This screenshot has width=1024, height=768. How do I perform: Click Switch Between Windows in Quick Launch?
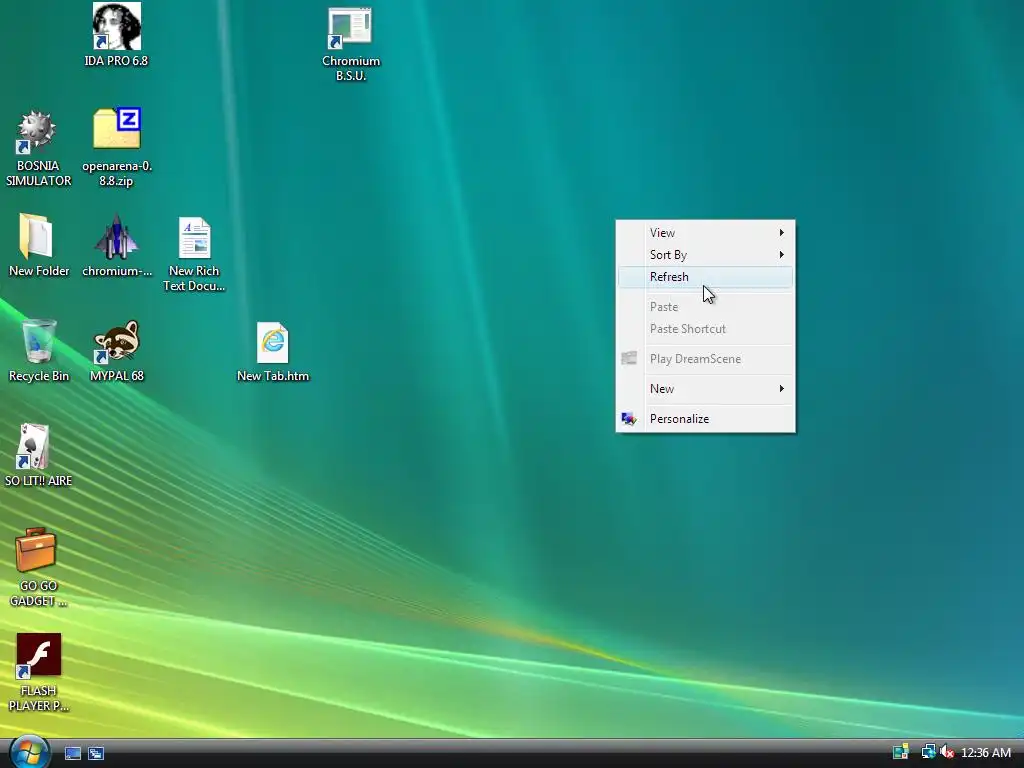(x=96, y=754)
